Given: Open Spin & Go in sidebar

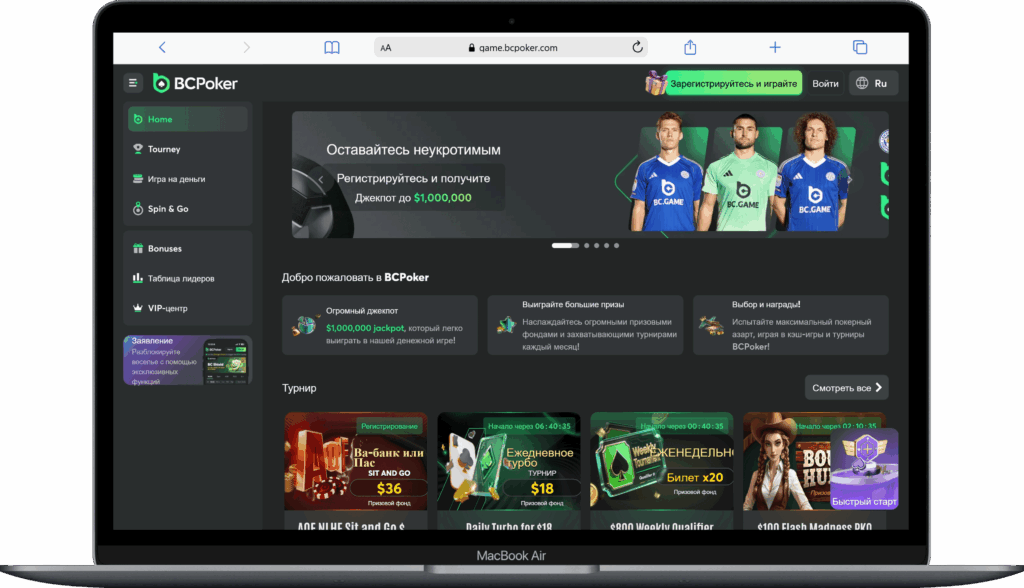Looking at the screenshot, I should click(x=168, y=209).
